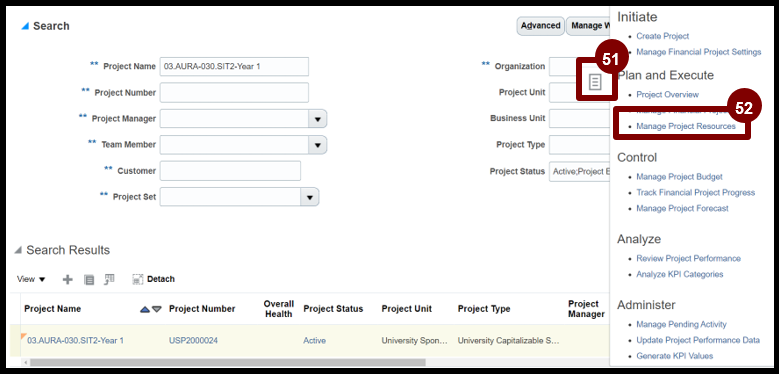
Task: Open the Project Set dropdown
Action: pos(310,197)
